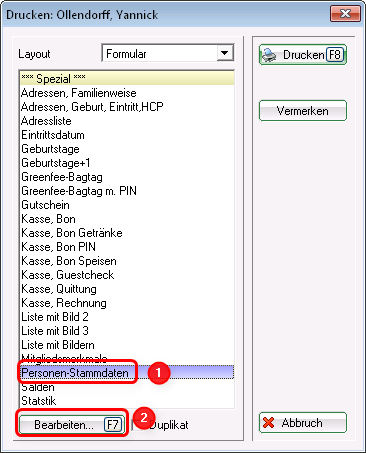Select Geburtstage+1 layout entry

click(127, 163)
